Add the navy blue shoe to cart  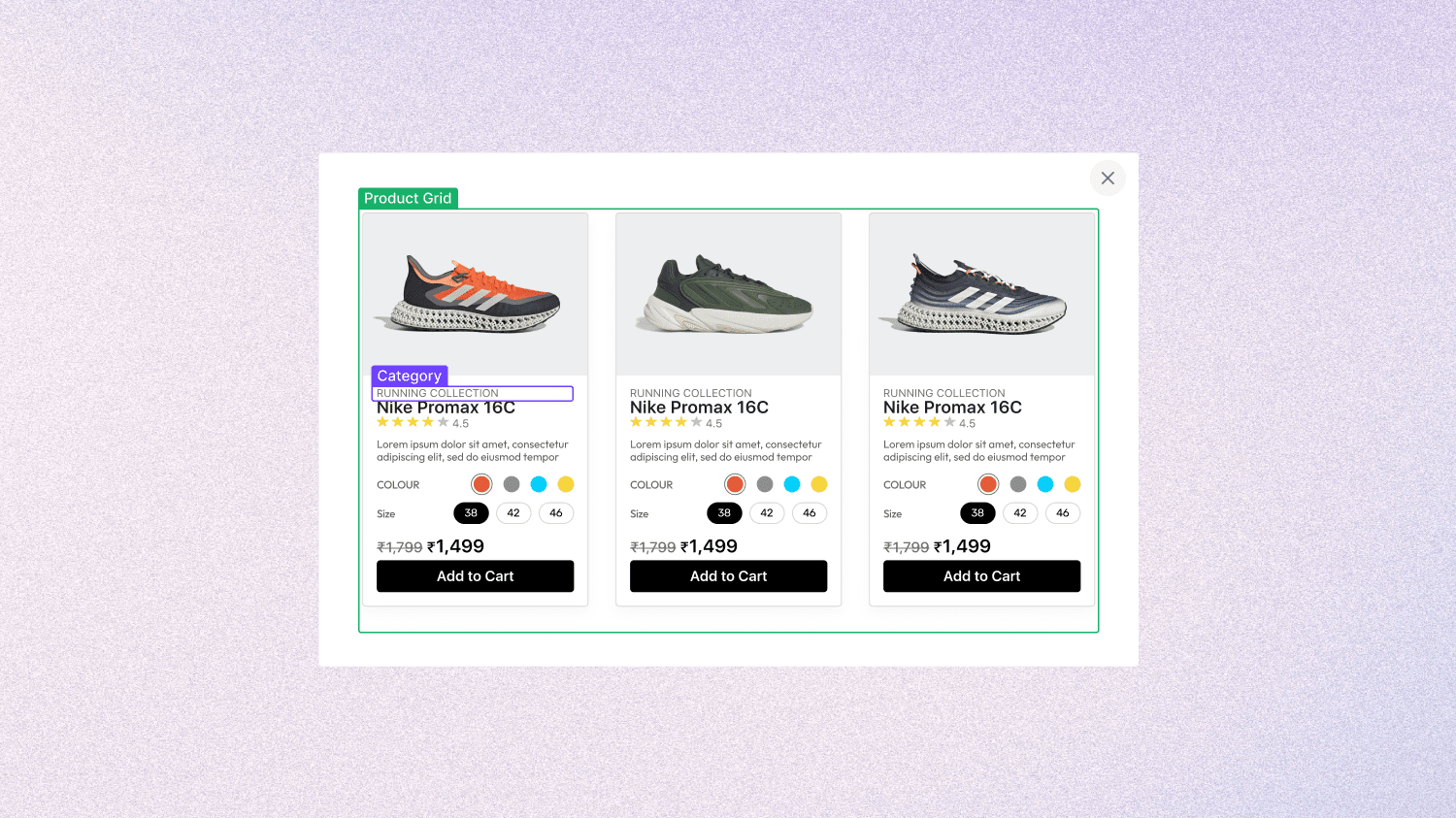981,576
